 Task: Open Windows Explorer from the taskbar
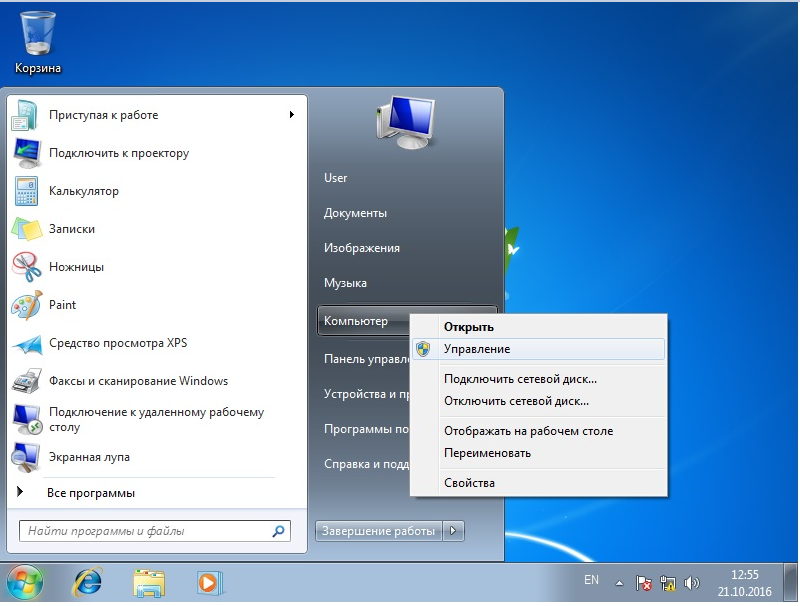point(148,583)
